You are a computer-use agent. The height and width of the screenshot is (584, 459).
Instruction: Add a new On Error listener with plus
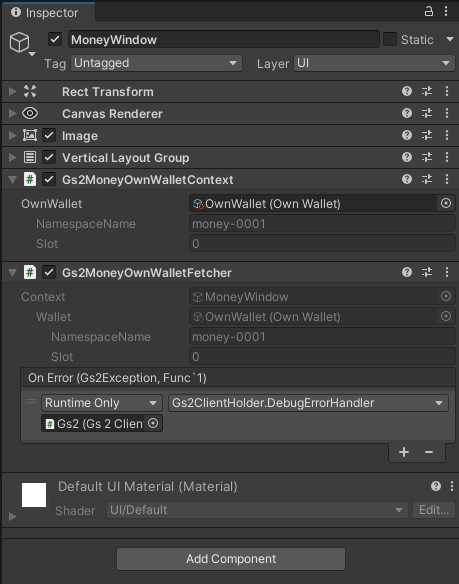pyautogui.click(x=404, y=452)
